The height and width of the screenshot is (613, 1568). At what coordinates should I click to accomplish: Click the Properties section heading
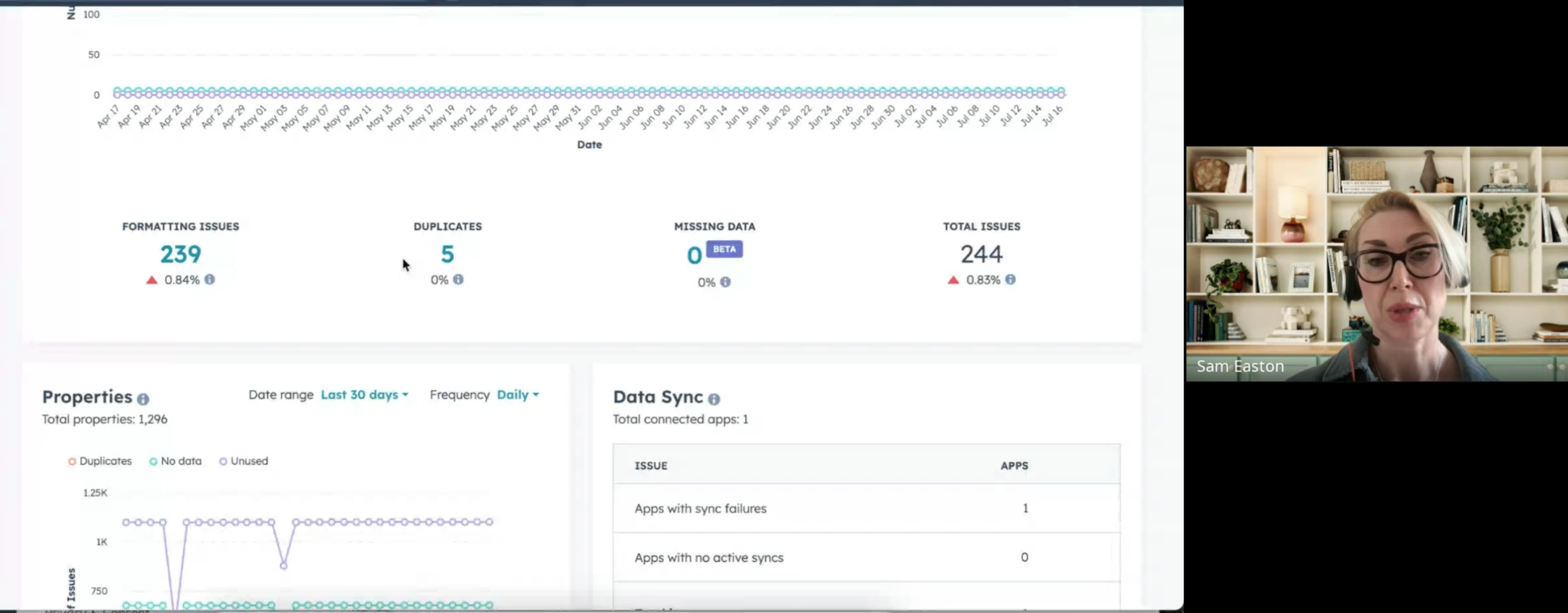pos(87,396)
